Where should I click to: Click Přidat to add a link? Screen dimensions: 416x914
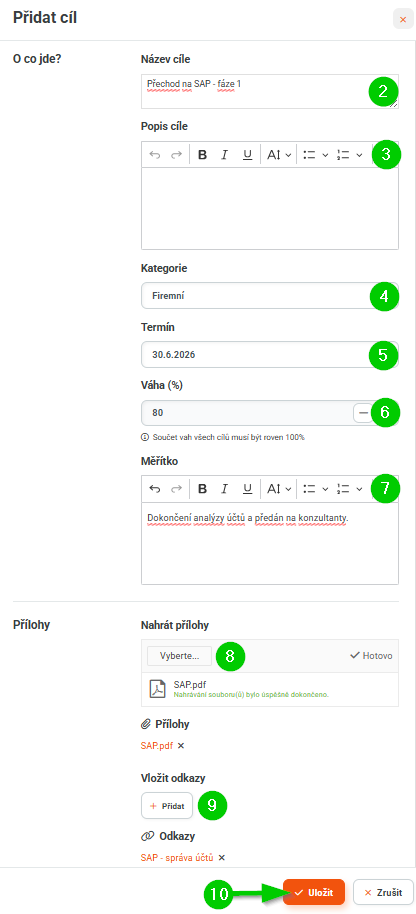click(167, 806)
